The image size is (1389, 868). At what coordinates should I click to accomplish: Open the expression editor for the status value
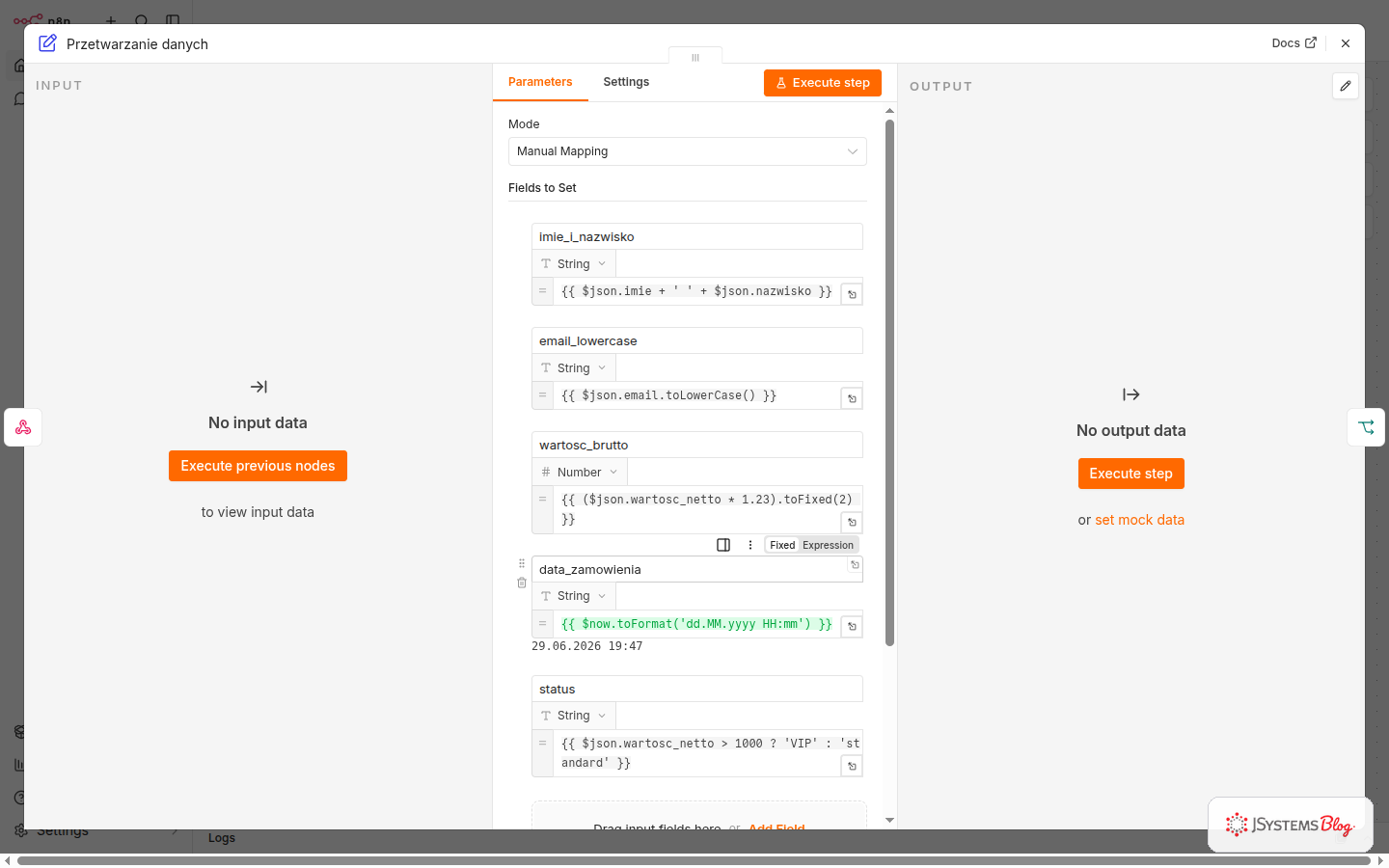point(852,766)
